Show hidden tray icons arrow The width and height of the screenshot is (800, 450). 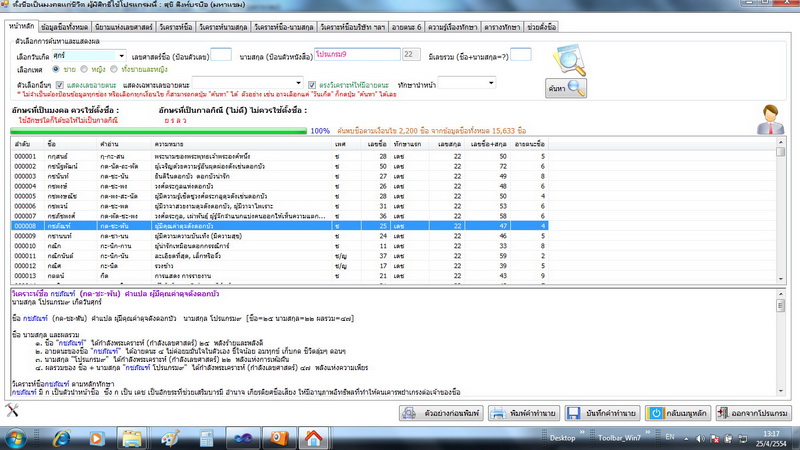point(687,439)
